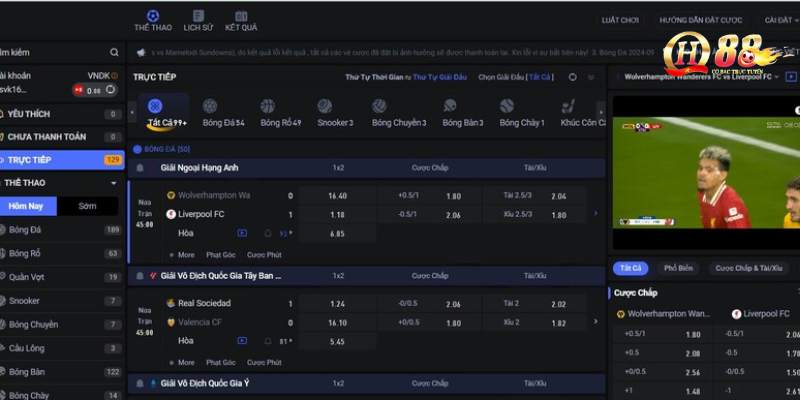This screenshot has height=400, width=800.
Task: Select Tất Cả tab in bet panel
Action: (x=631, y=268)
